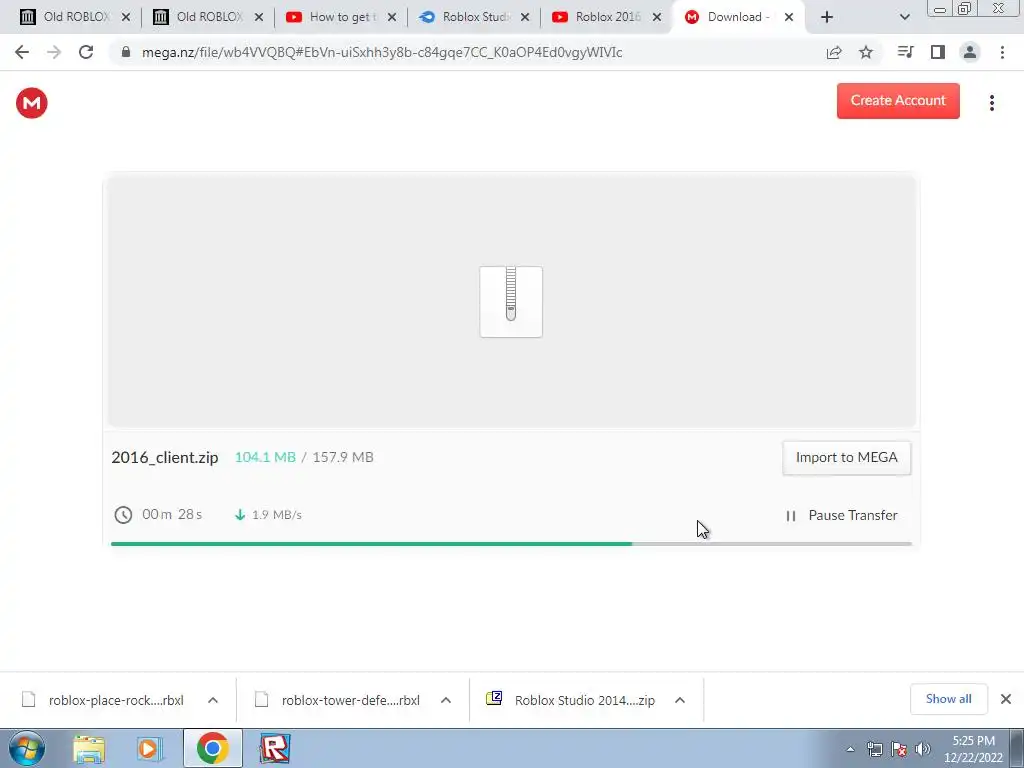1024x768 pixels.
Task: Click the zip file thumbnail icon
Action: click(x=511, y=302)
